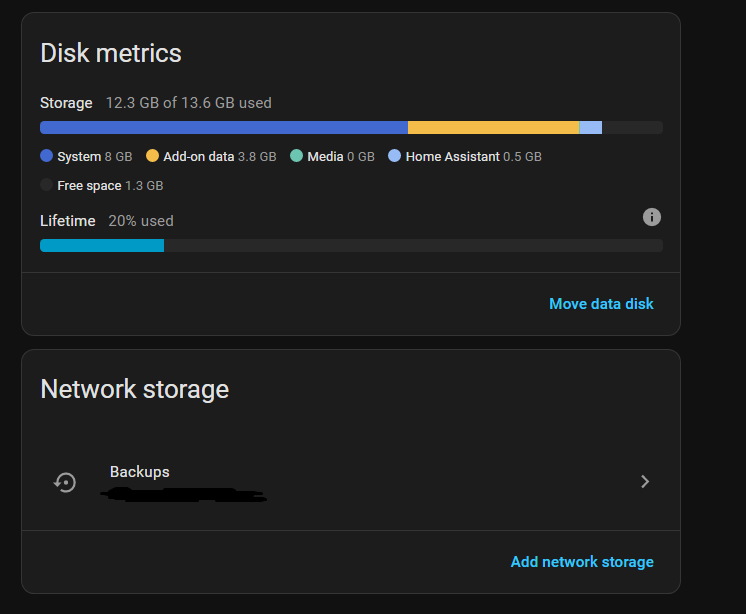Click the yellow Add-on segment of storage bar

pos(493,127)
